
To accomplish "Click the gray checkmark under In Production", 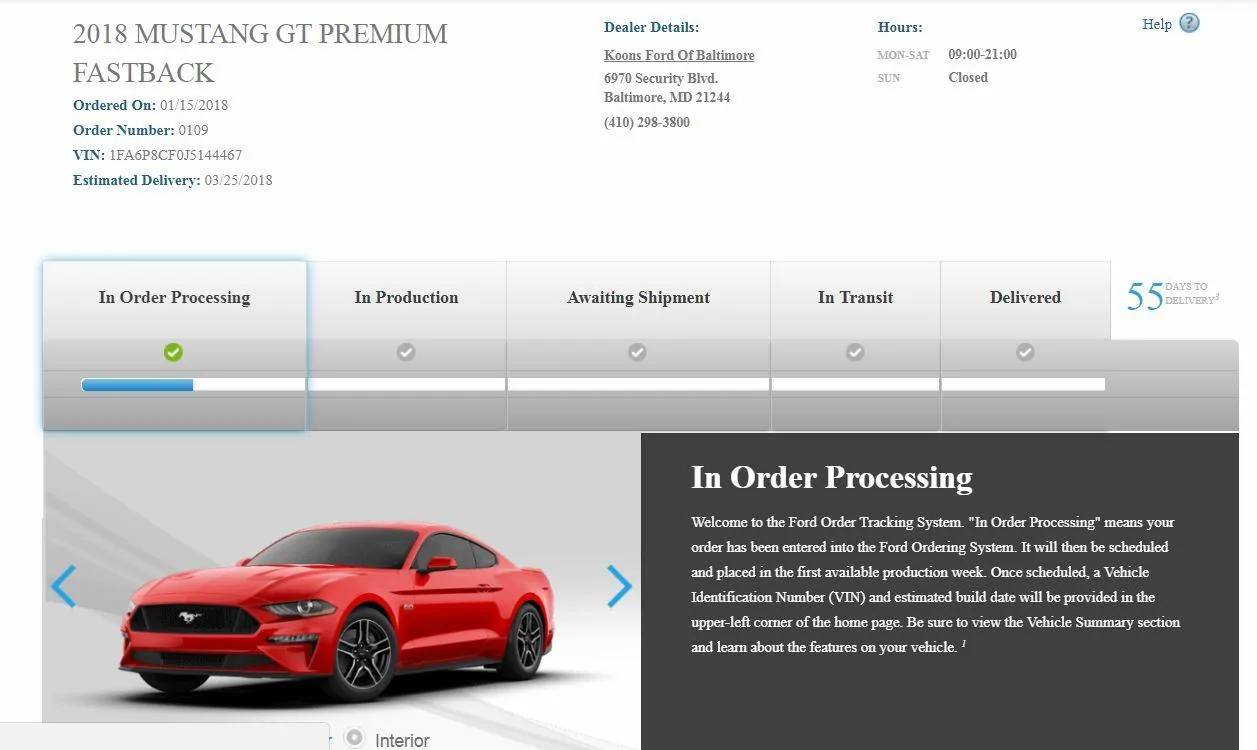I will [405, 352].
